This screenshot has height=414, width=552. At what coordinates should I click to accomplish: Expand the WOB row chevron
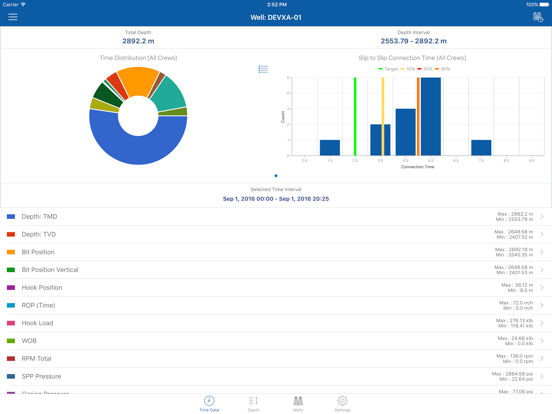click(542, 341)
